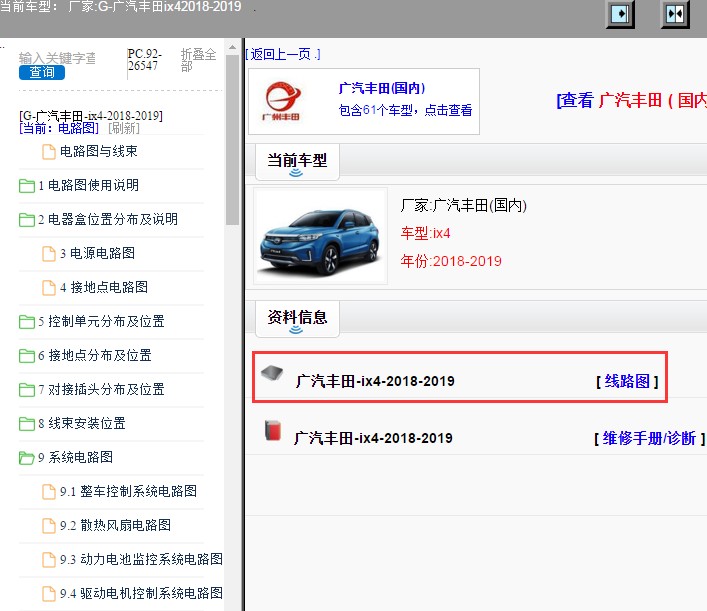Click the sidebar scrollbar up arrow
Screen dimensions: 707x611
pos(232,47)
